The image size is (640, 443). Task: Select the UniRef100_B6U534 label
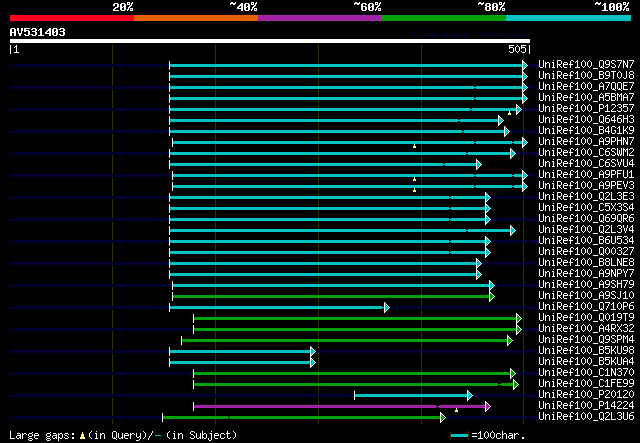[x=586, y=241]
